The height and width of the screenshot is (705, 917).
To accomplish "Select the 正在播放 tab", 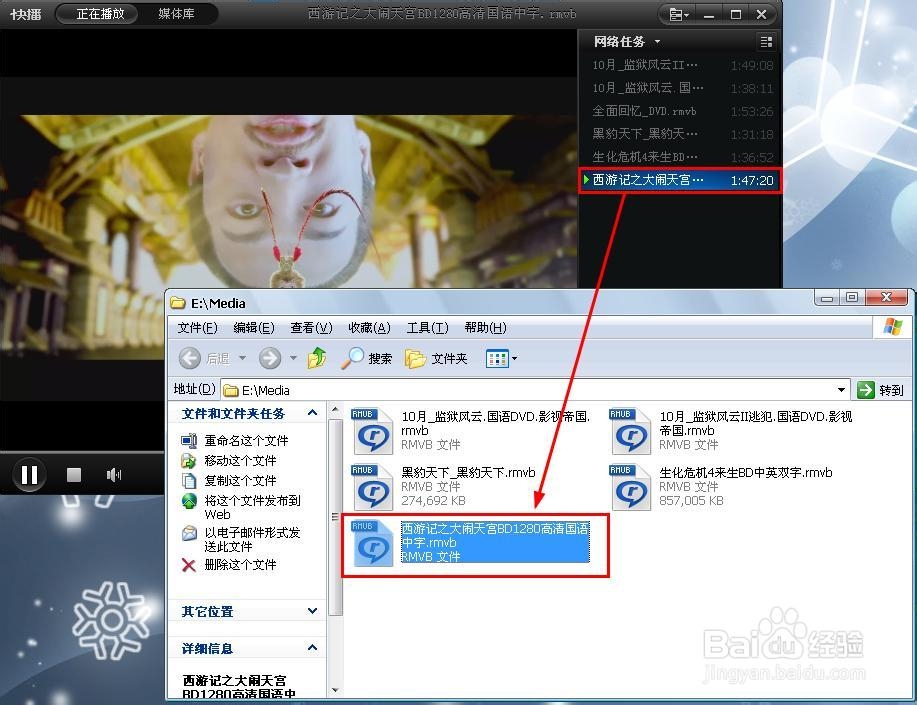I will 99,13.
